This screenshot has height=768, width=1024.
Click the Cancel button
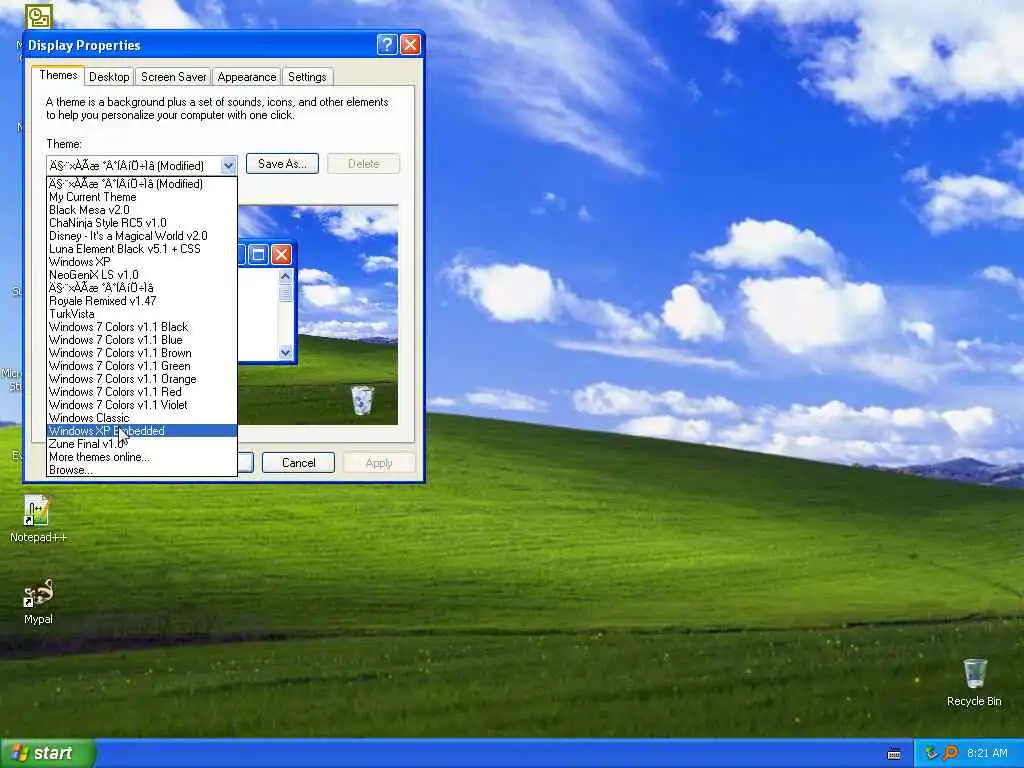[x=298, y=462]
